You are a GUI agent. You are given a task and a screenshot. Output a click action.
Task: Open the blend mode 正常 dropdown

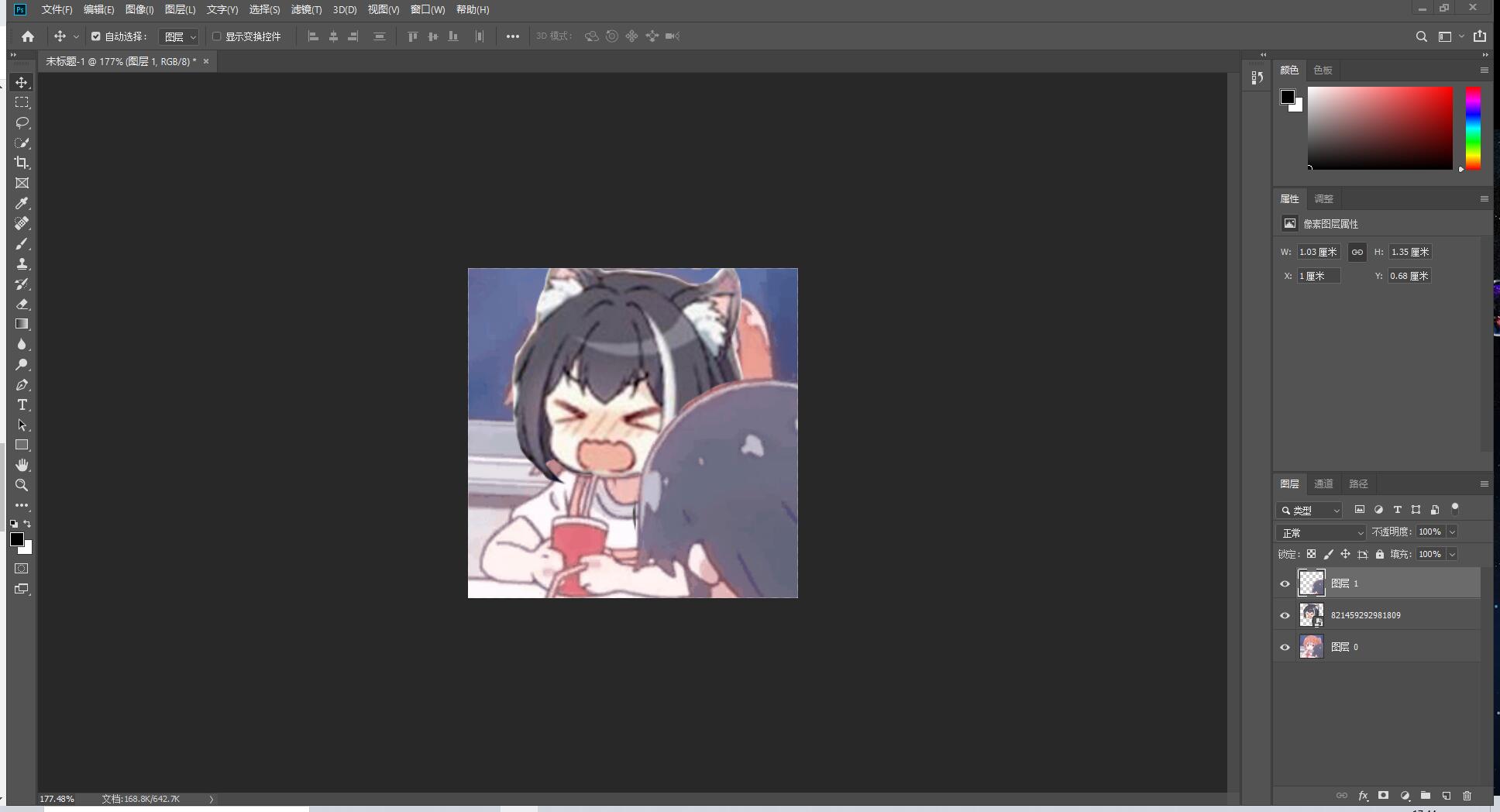tap(1321, 532)
